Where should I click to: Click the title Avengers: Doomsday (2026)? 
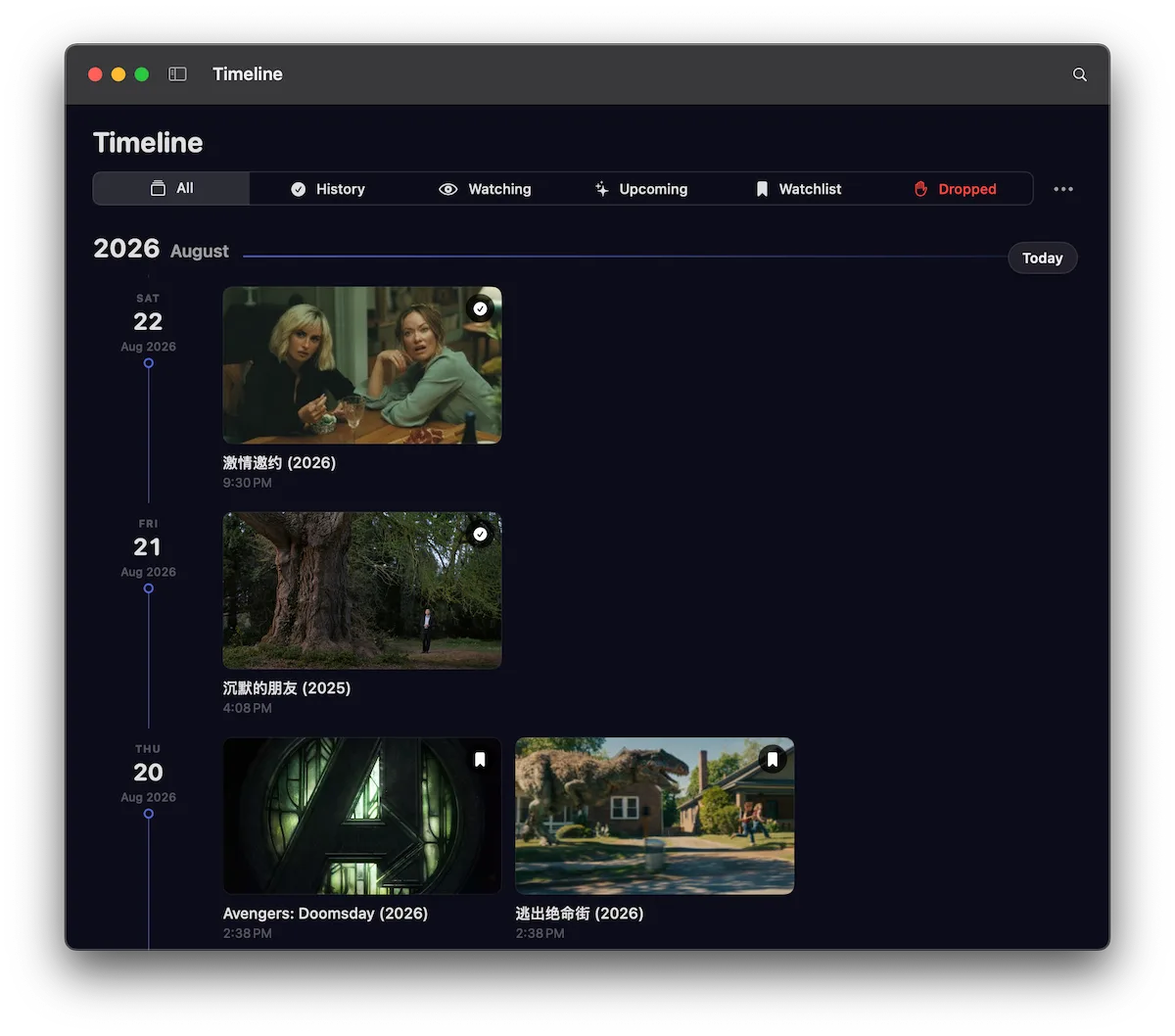click(325, 914)
